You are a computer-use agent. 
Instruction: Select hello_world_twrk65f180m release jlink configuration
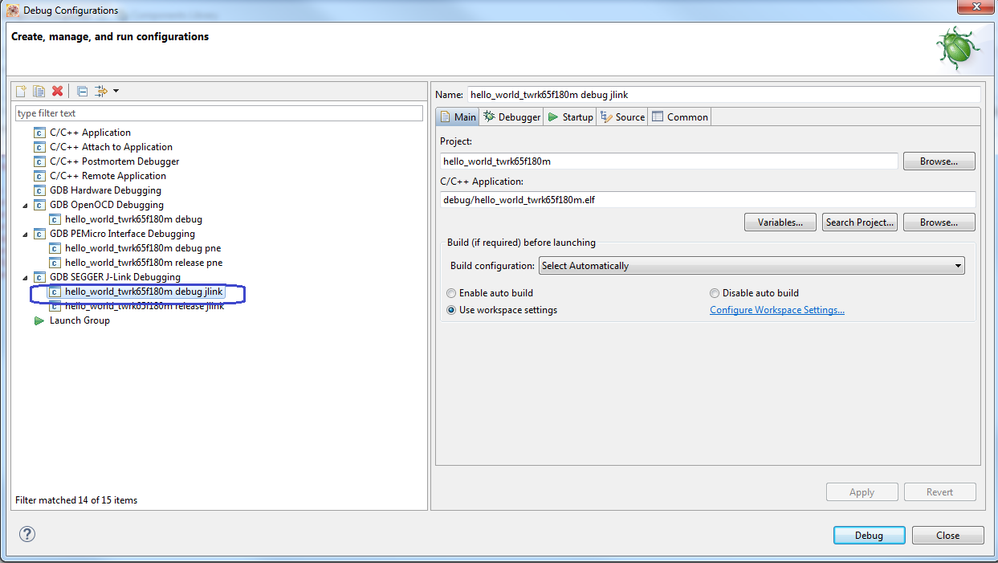click(144, 307)
